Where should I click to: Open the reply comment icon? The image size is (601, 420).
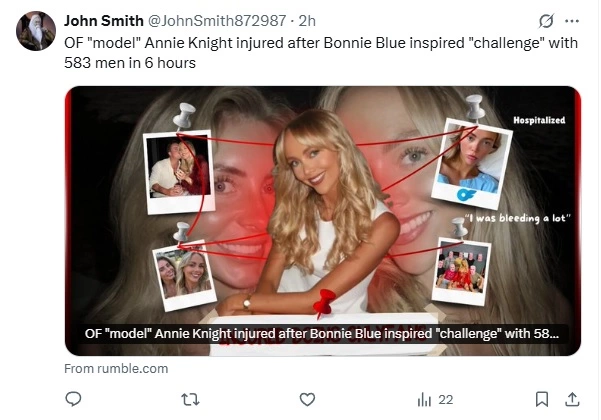[73, 399]
